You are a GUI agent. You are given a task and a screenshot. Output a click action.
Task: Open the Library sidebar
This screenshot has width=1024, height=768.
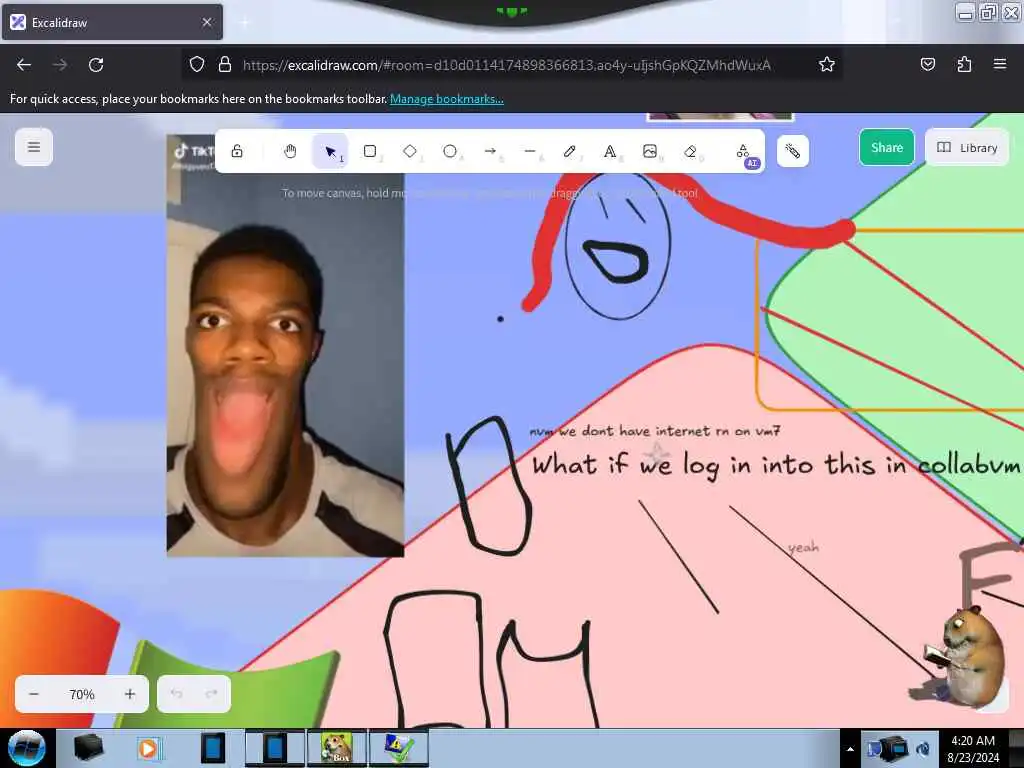pyautogui.click(x=967, y=148)
